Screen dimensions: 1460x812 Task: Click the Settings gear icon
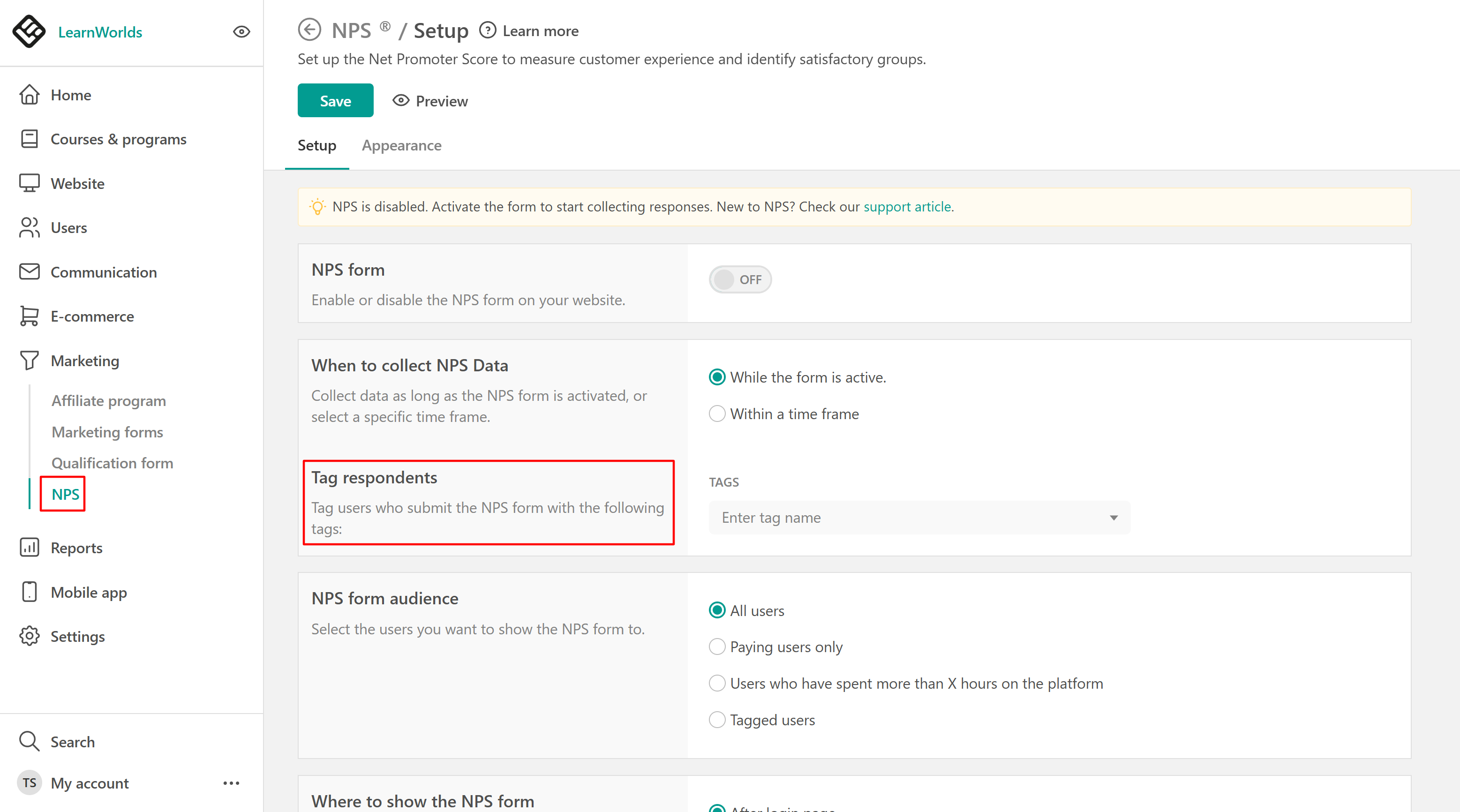30,636
